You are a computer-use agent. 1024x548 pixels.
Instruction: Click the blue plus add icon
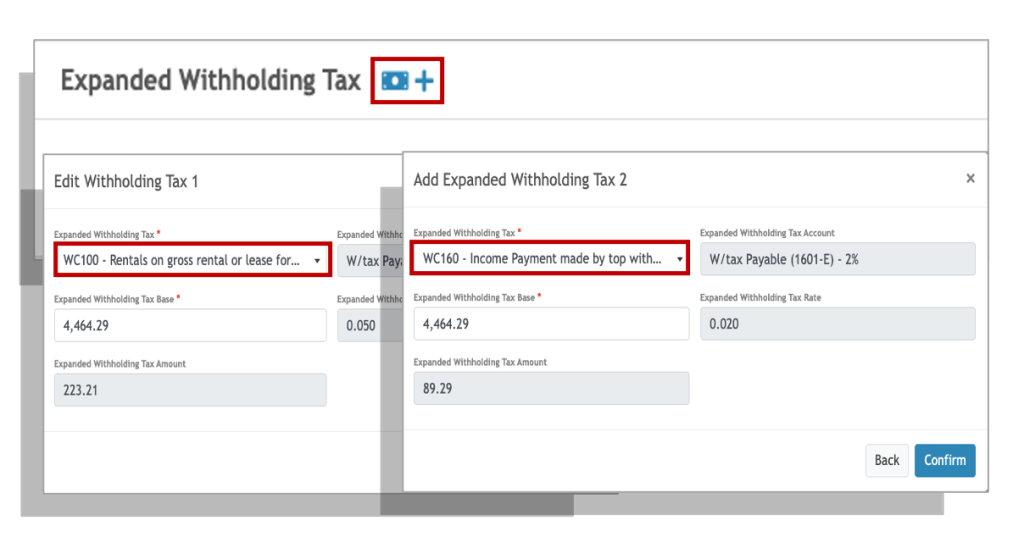(x=424, y=81)
